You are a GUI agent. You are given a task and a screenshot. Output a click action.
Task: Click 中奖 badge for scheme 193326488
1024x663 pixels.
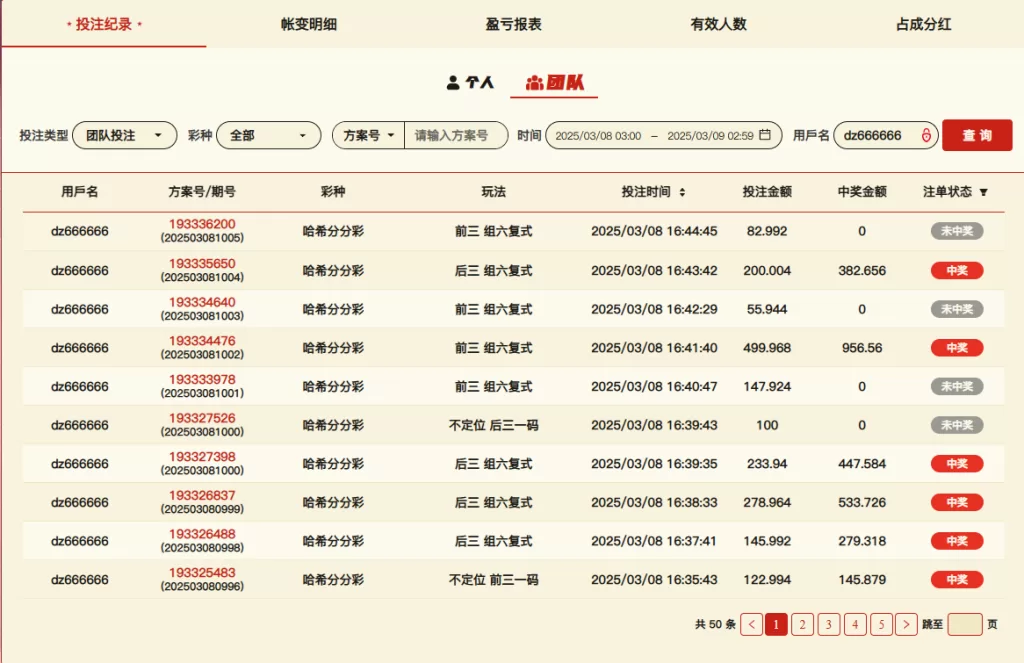click(957, 541)
